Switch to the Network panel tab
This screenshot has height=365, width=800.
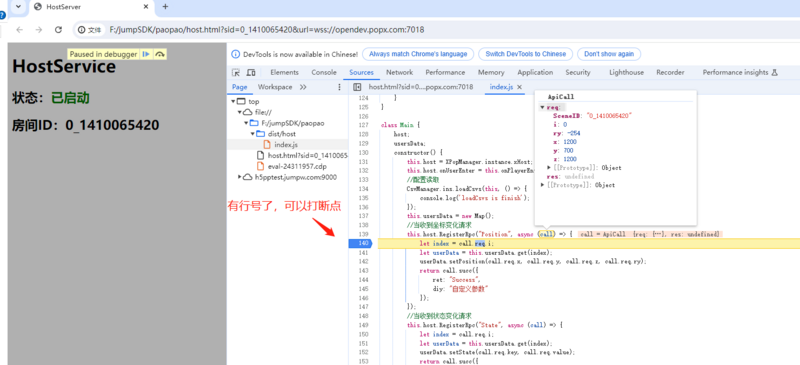click(x=399, y=72)
